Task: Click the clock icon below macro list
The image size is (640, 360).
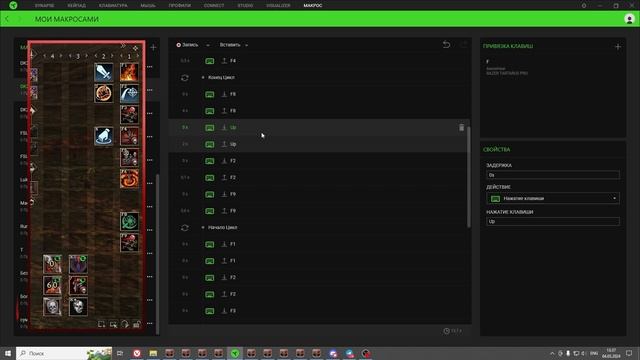Action: [x=447, y=331]
